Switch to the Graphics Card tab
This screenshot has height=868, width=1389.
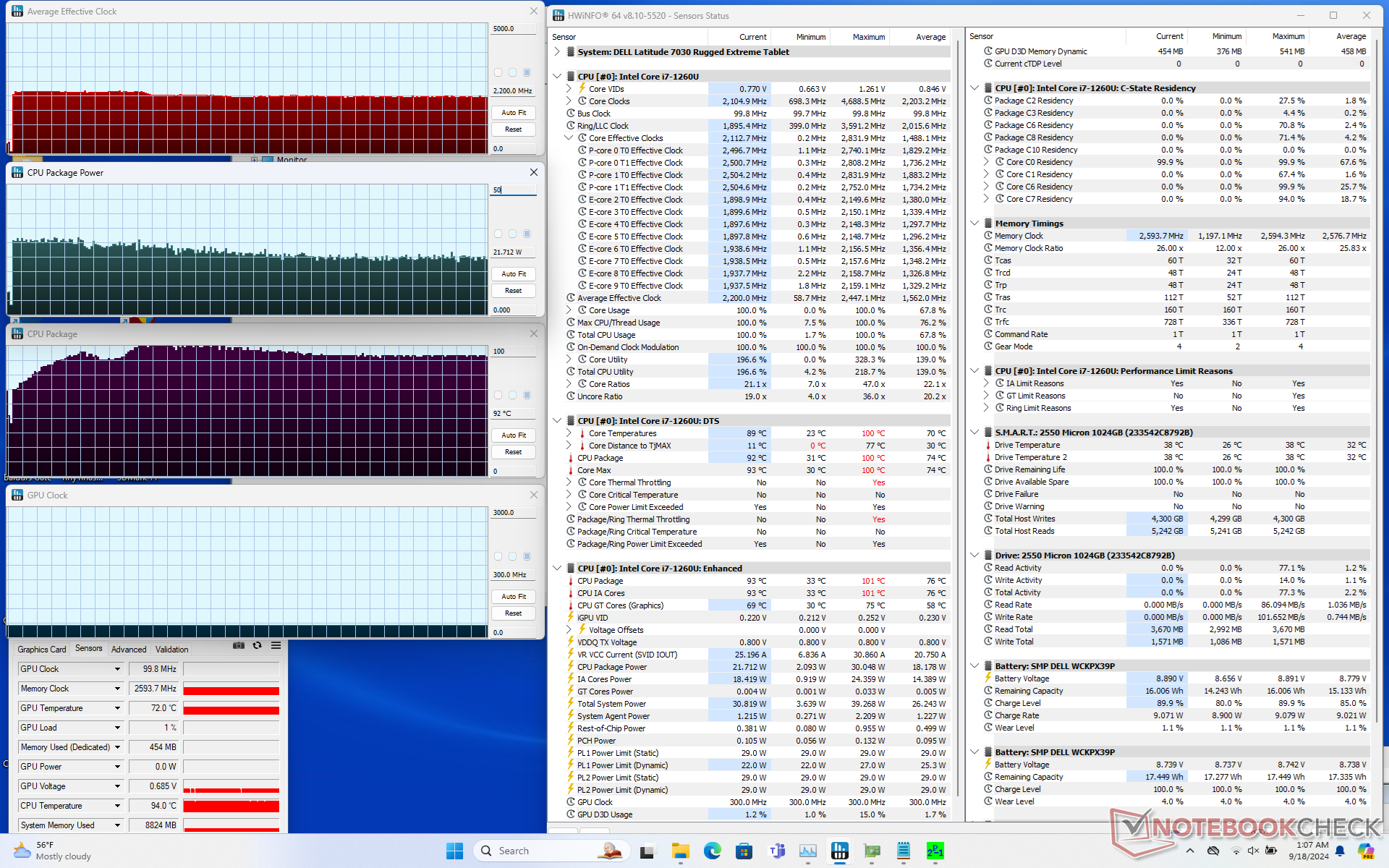point(41,649)
